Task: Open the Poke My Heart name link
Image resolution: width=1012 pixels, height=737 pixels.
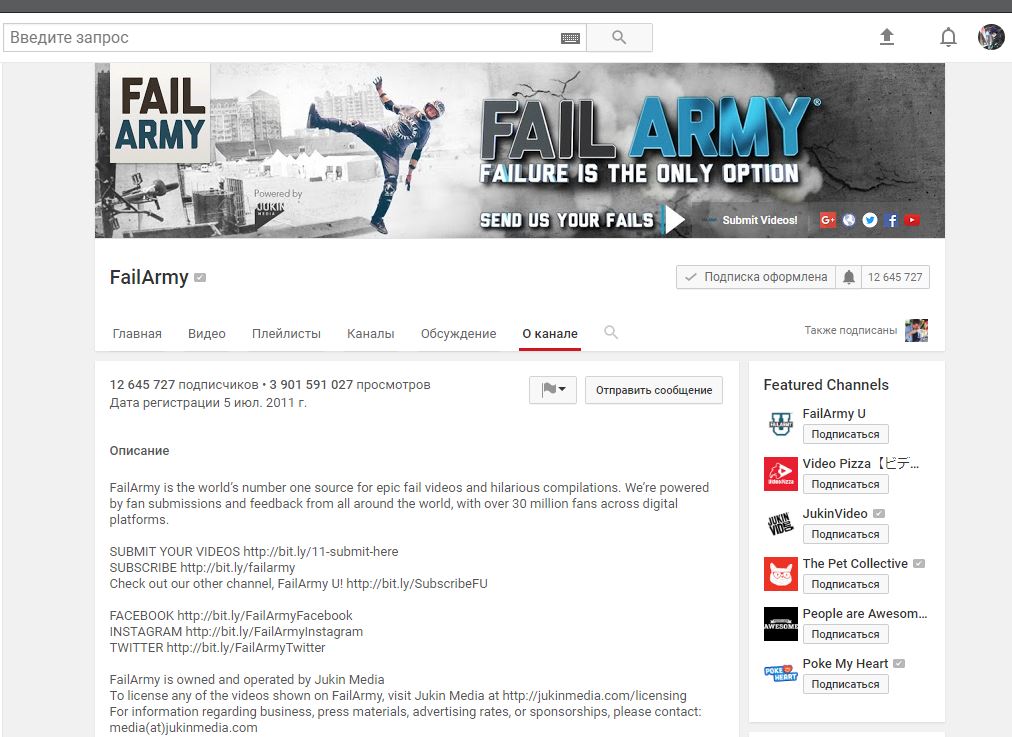Action: [845, 663]
